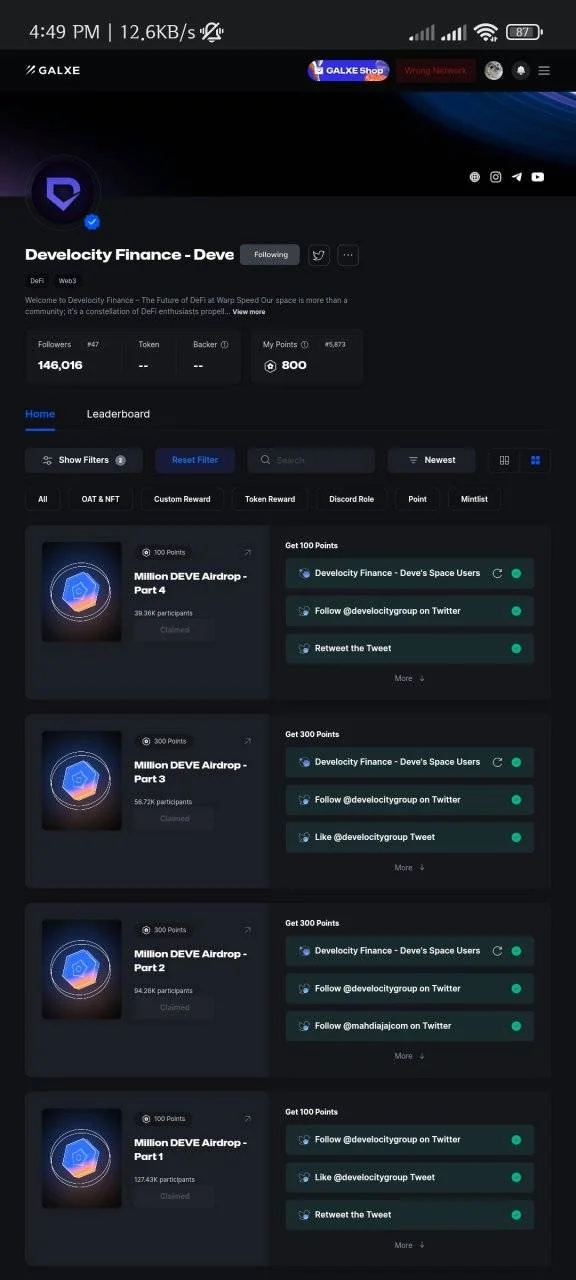Image resolution: width=576 pixels, height=1280 pixels.
Task: Click Claimed button under Part 3
Action: coord(174,819)
